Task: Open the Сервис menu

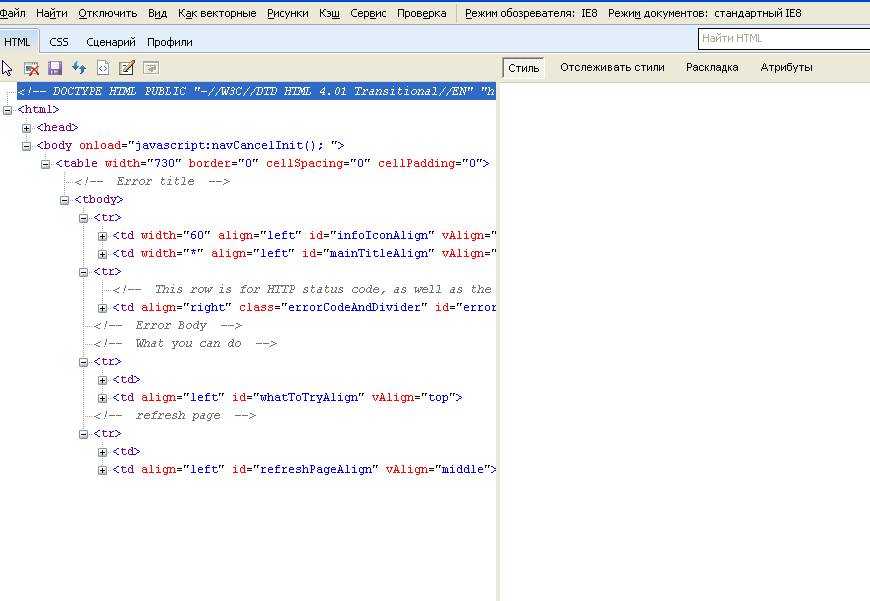Action: (368, 13)
